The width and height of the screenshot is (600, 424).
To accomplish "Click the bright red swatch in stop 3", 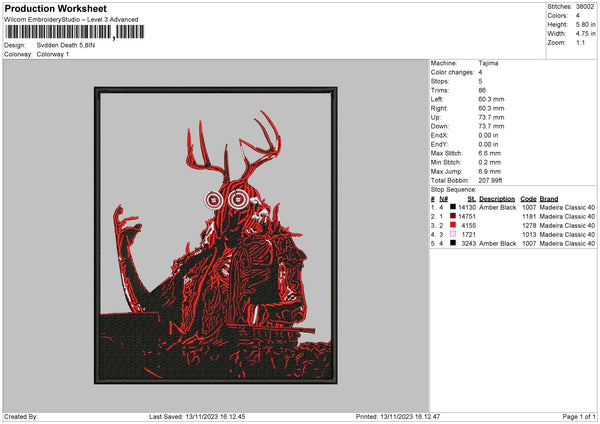I will [452, 225].
